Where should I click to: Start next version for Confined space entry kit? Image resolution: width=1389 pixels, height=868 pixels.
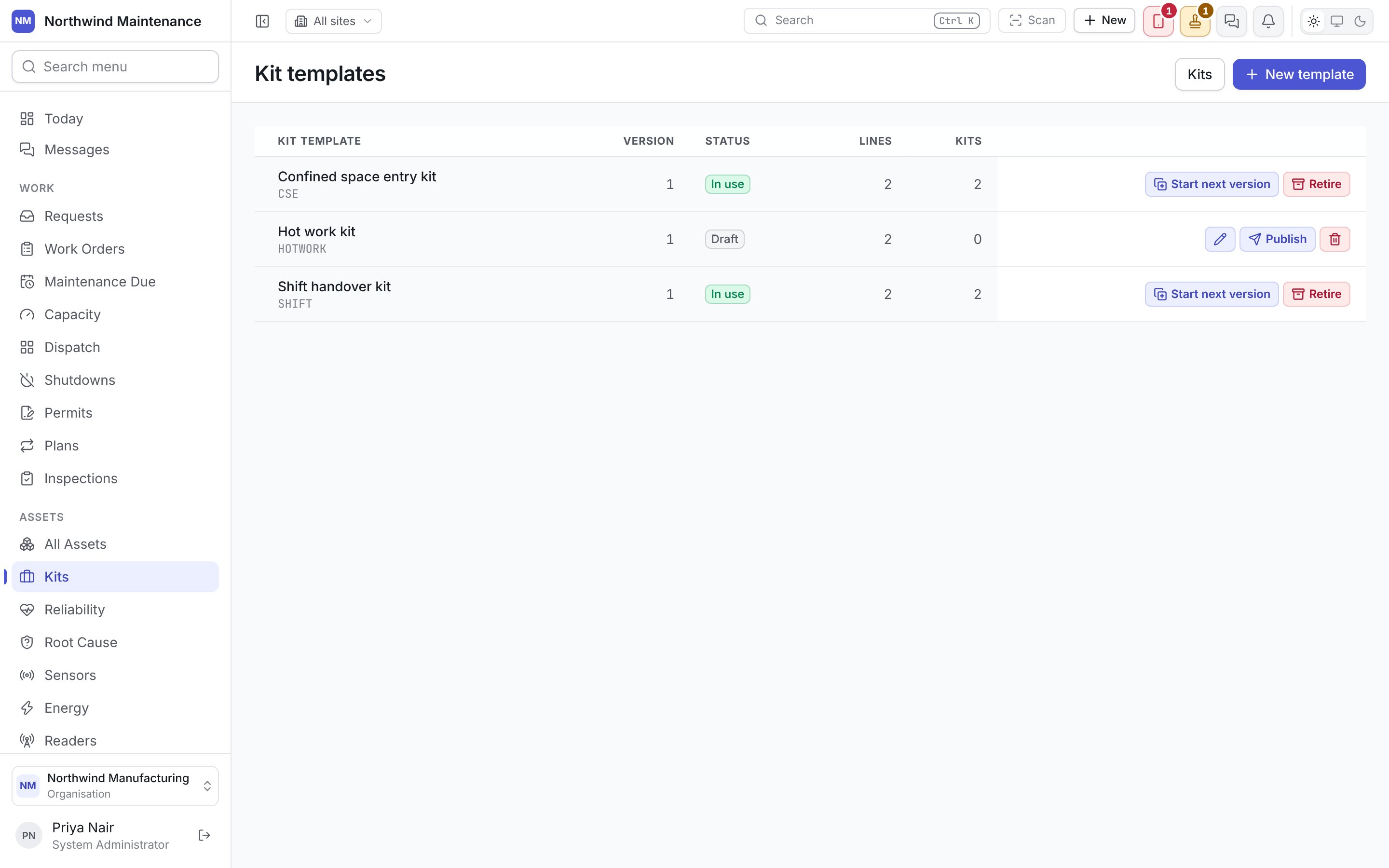1212,184
